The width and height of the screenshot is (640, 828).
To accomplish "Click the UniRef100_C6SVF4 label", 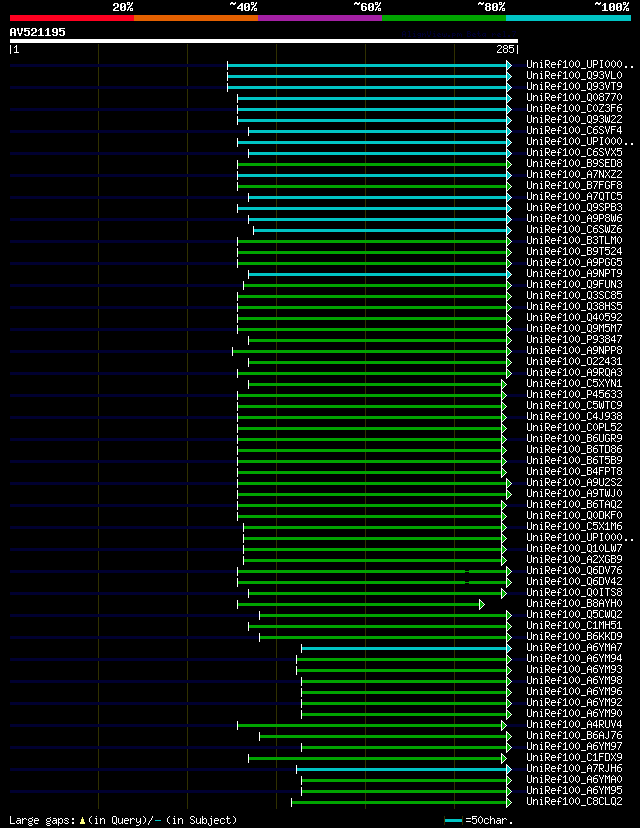I will pos(574,130).
